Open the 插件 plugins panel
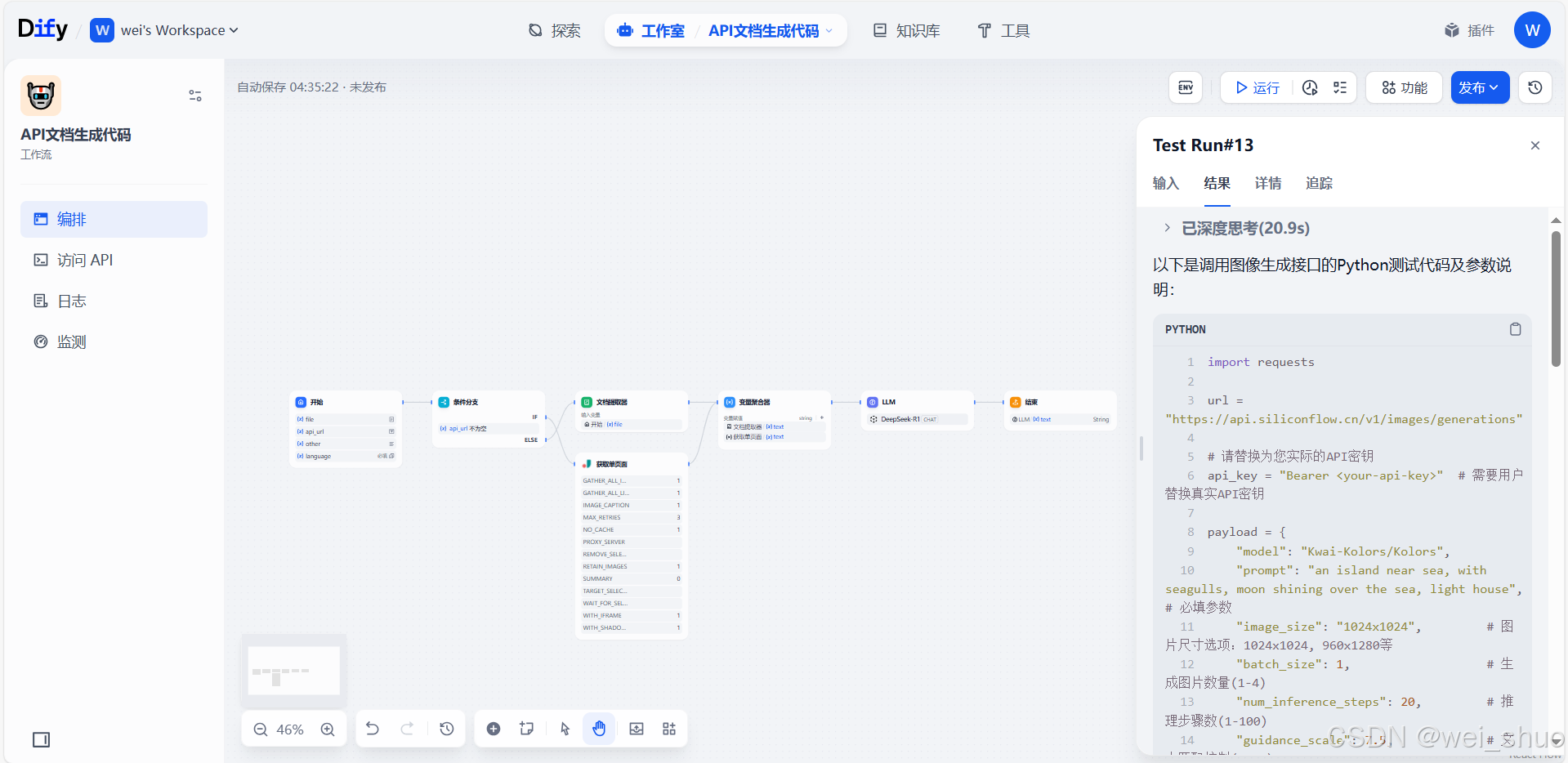Viewport: 1568px width, 763px height. [1468, 29]
